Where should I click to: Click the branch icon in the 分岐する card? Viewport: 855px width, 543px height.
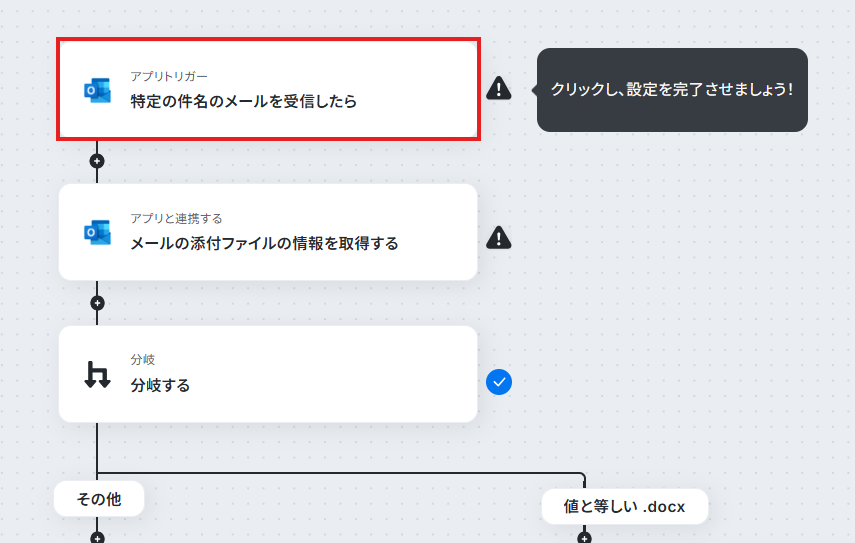[x=98, y=375]
